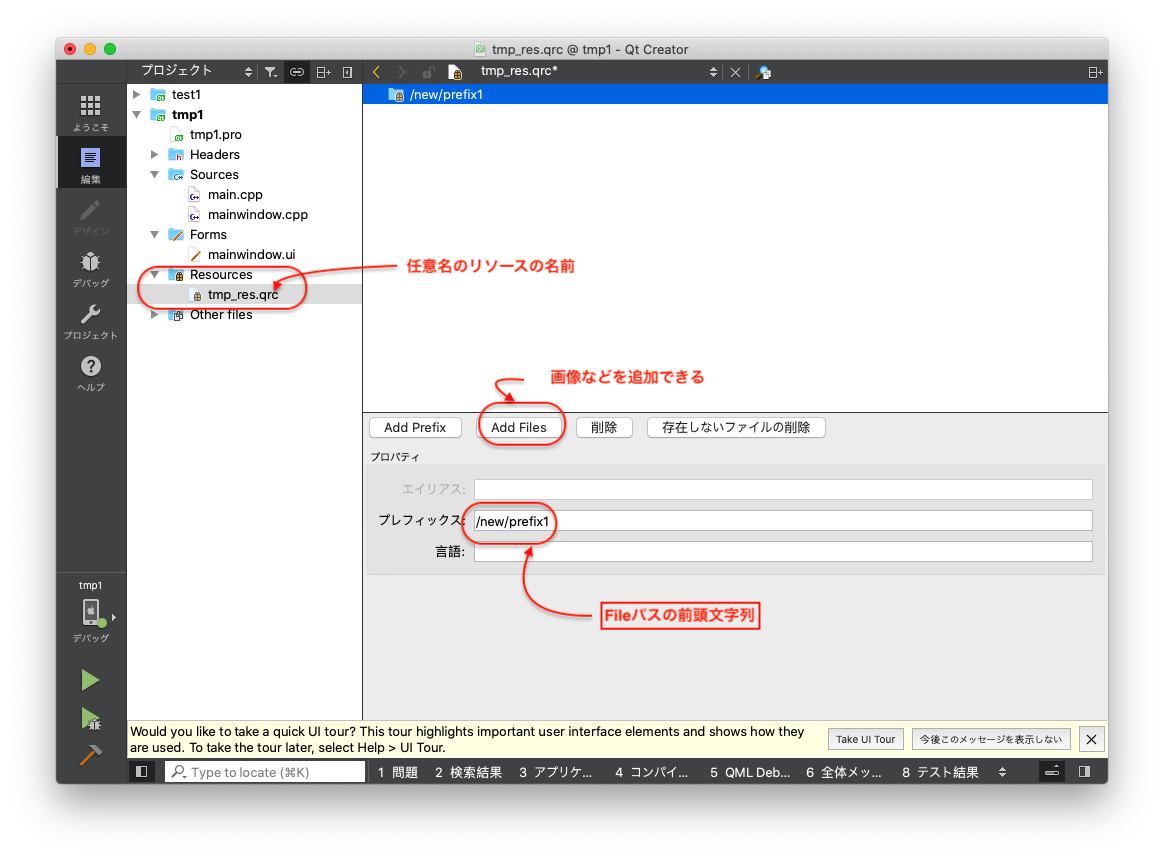Open the 3 アプリケ... output pane
The width and height of the screenshot is (1164, 858).
pyautogui.click(x=556, y=772)
